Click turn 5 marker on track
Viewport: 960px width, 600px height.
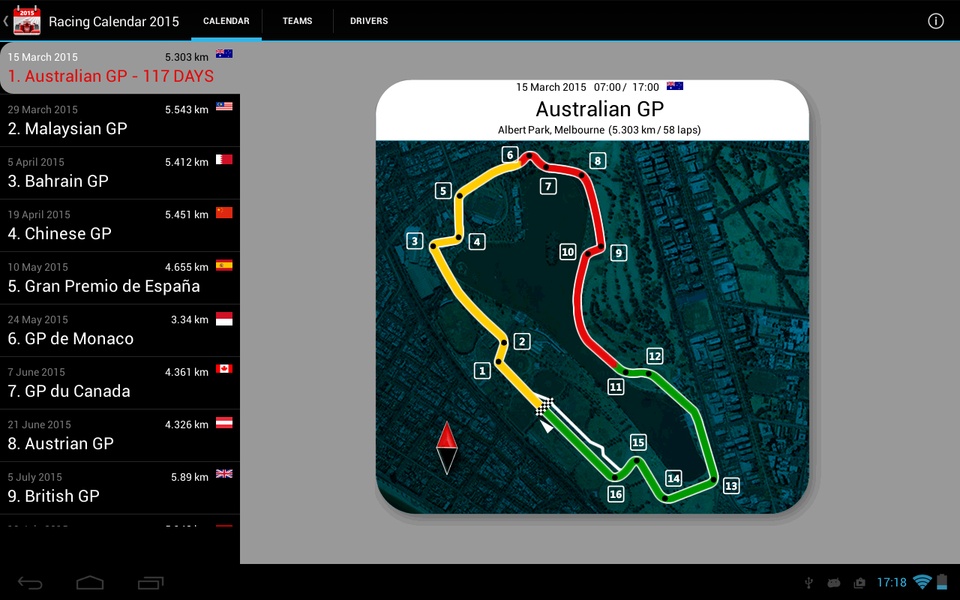tap(443, 190)
